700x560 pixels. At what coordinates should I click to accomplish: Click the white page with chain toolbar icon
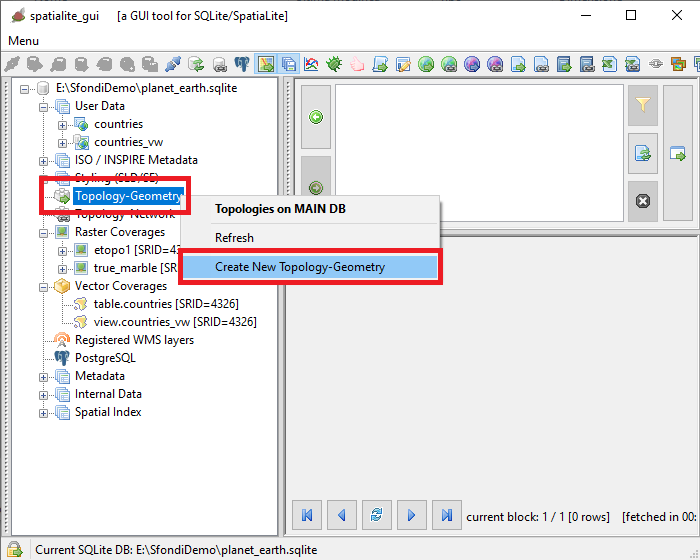pyautogui.click(x=541, y=64)
